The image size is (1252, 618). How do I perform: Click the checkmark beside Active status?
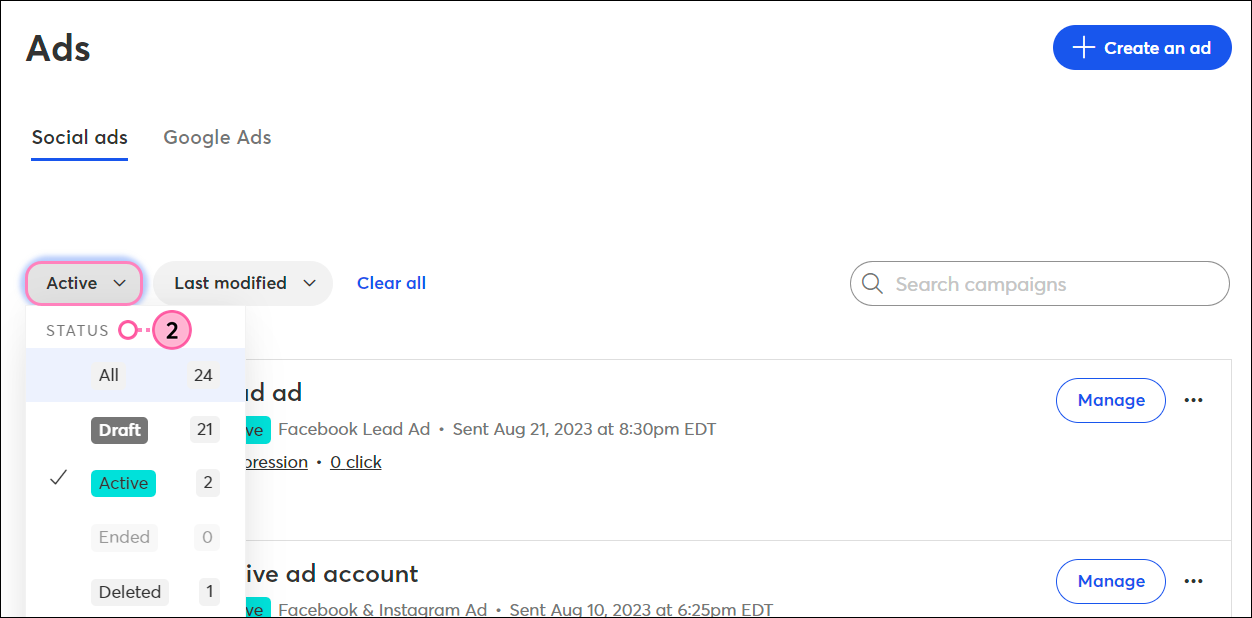point(59,479)
